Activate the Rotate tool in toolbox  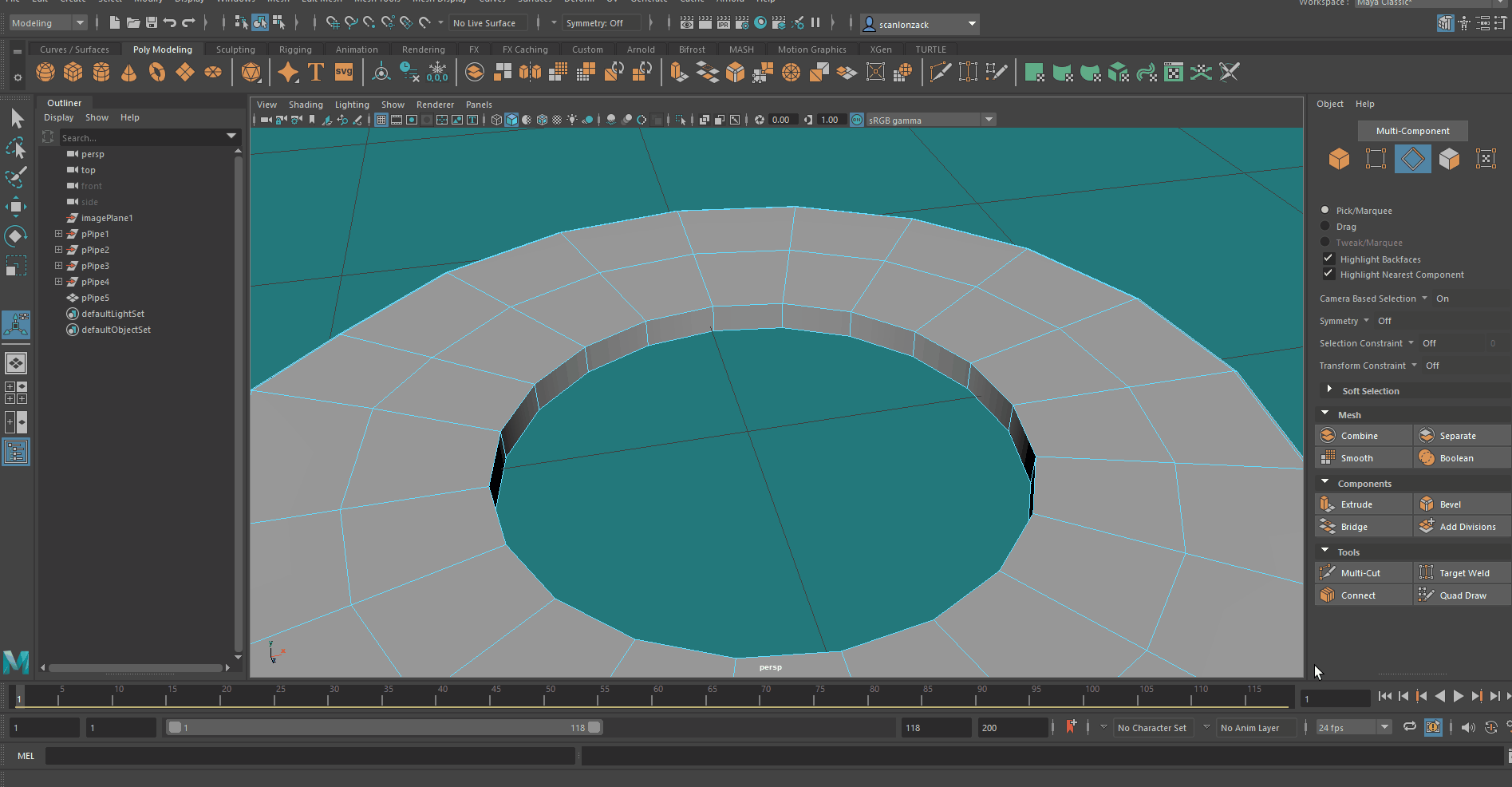[16, 236]
